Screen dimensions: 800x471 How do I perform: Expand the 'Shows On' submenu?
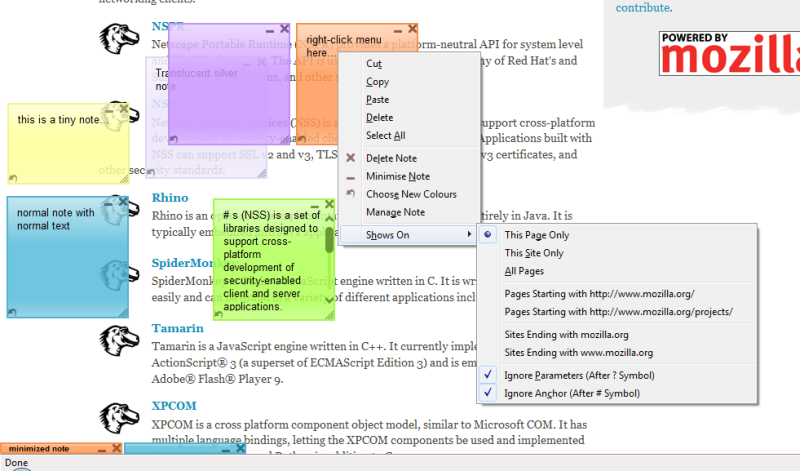point(409,235)
